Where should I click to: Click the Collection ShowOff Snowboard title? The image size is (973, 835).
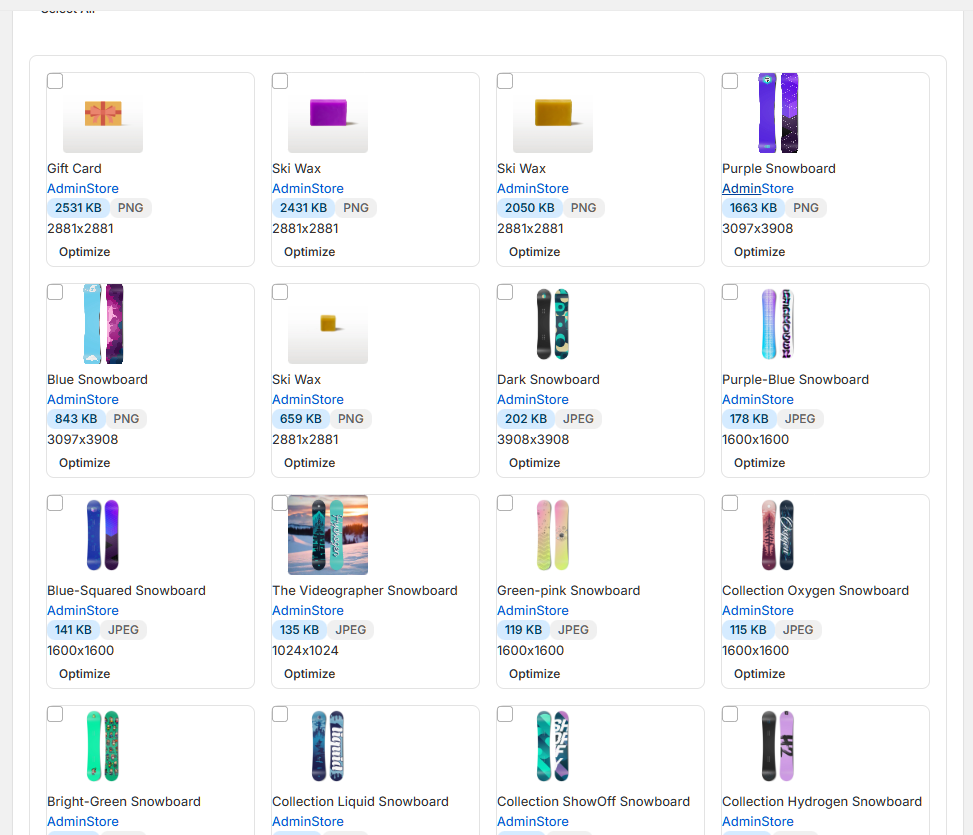tap(593, 802)
